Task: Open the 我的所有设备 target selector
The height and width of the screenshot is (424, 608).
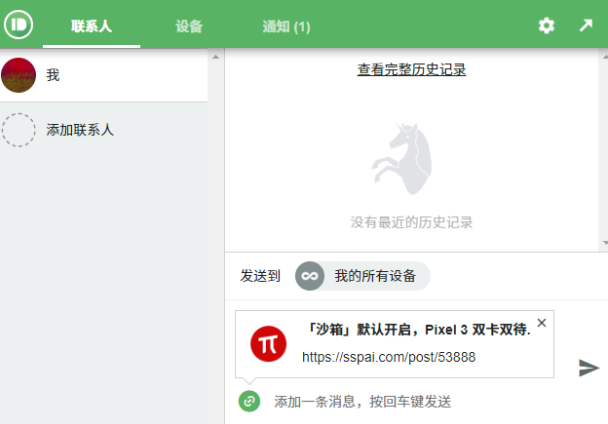Action: pyautogui.click(x=363, y=276)
